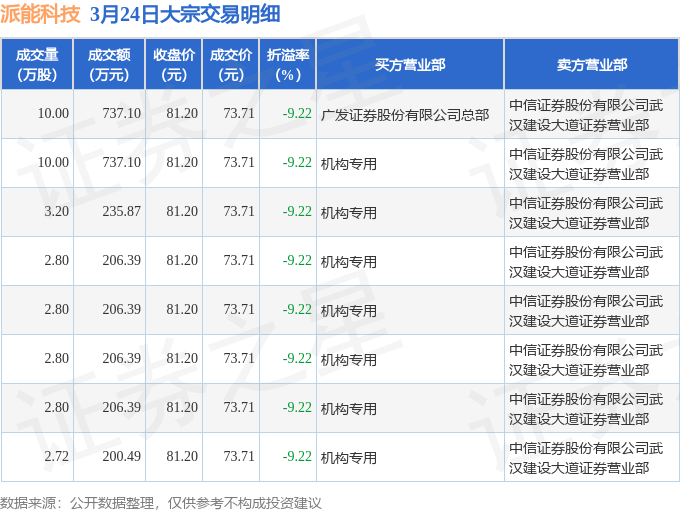The width and height of the screenshot is (680, 512).
Task: Select the 收盘价(元) column header
Action: 173,65
